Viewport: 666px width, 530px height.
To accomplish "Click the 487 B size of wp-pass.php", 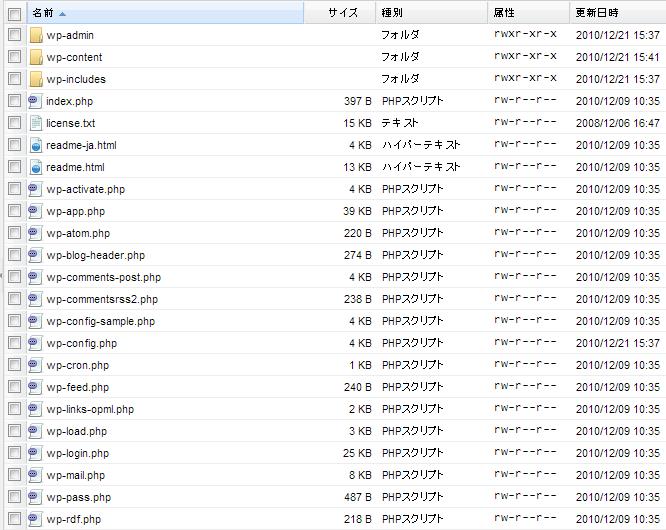I will click(x=358, y=497).
